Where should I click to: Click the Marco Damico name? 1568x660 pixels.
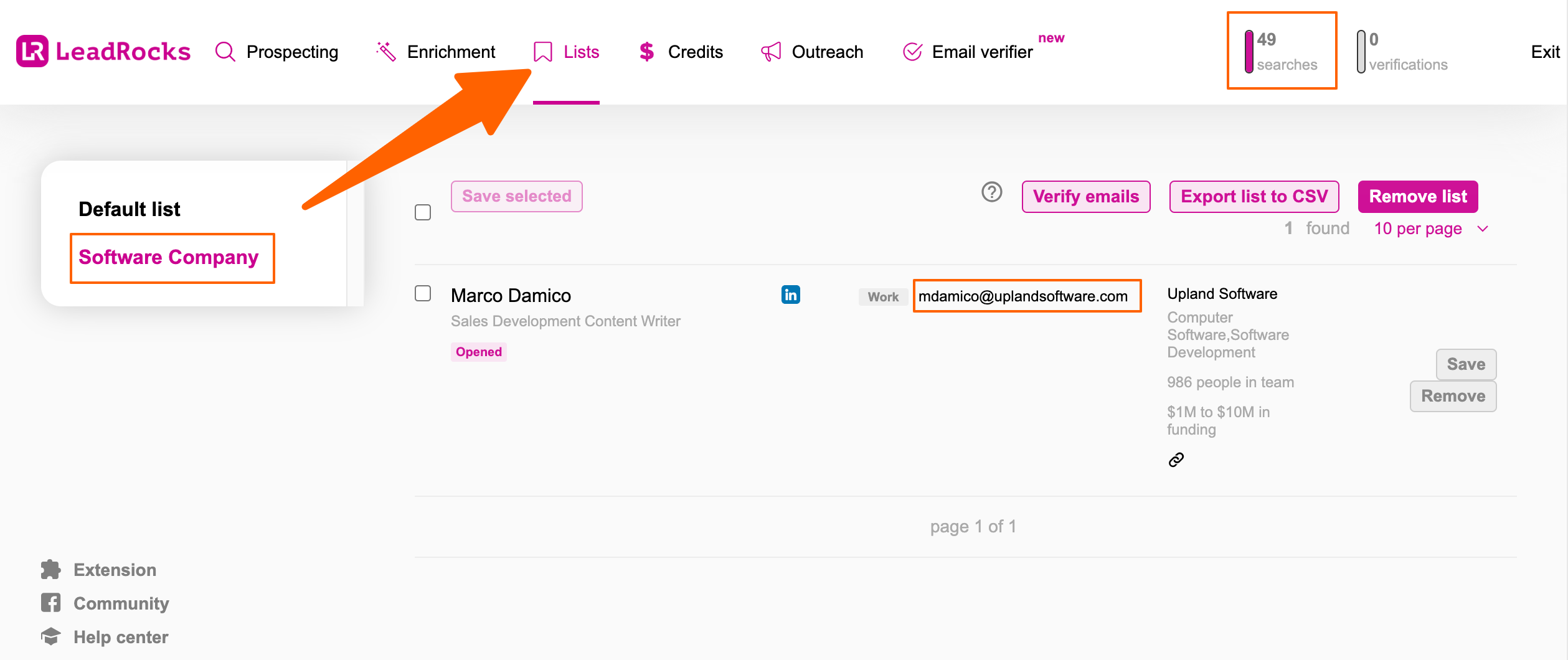(x=511, y=295)
